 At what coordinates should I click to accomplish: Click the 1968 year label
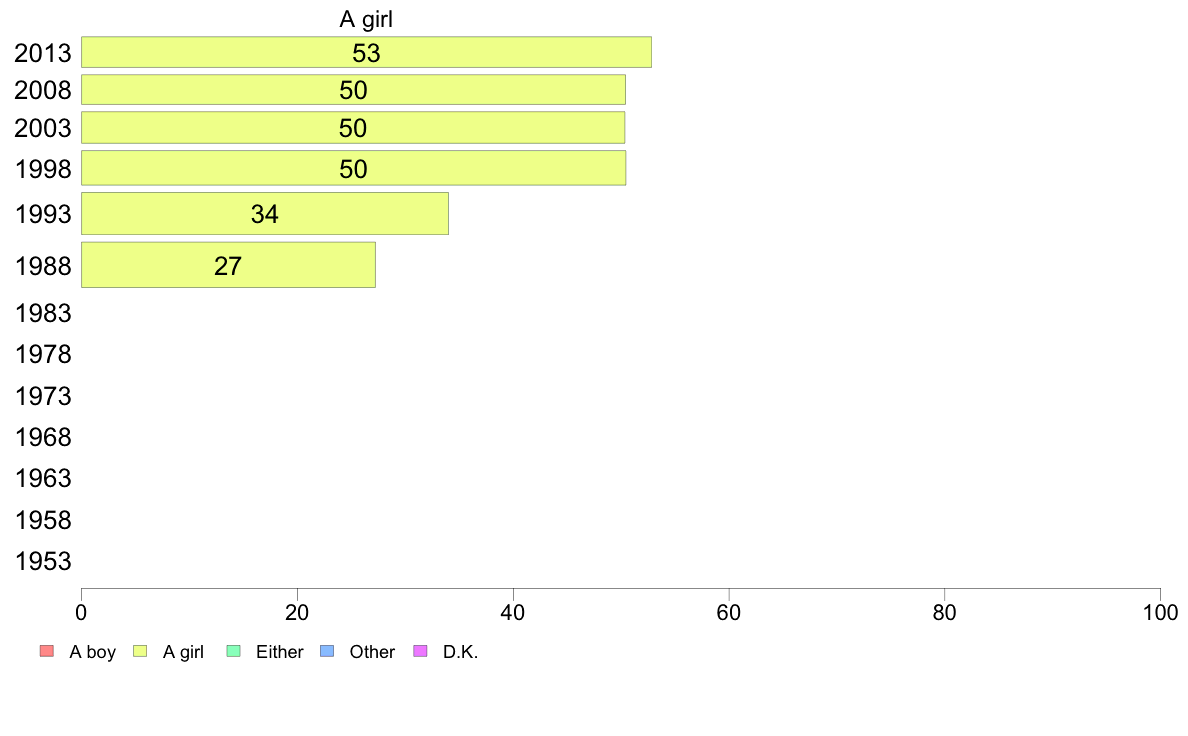point(43,437)
